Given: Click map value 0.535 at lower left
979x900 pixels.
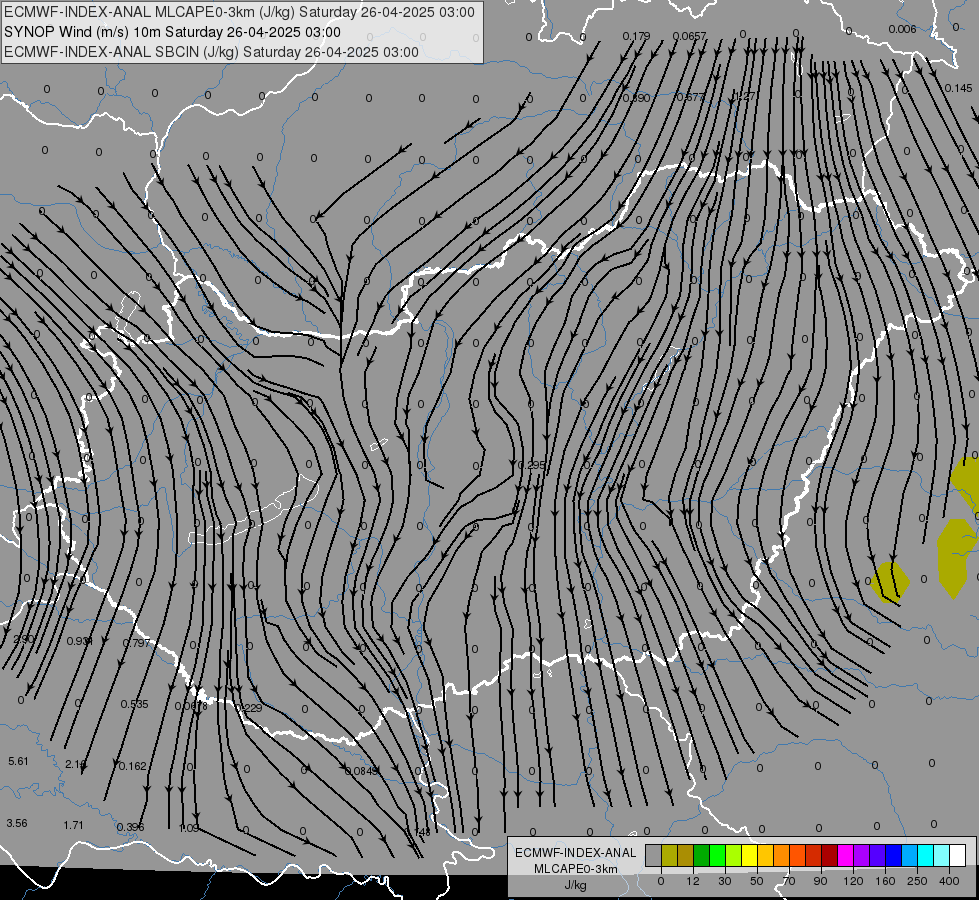Looking at the screenshot, I should tap(134, 704).
